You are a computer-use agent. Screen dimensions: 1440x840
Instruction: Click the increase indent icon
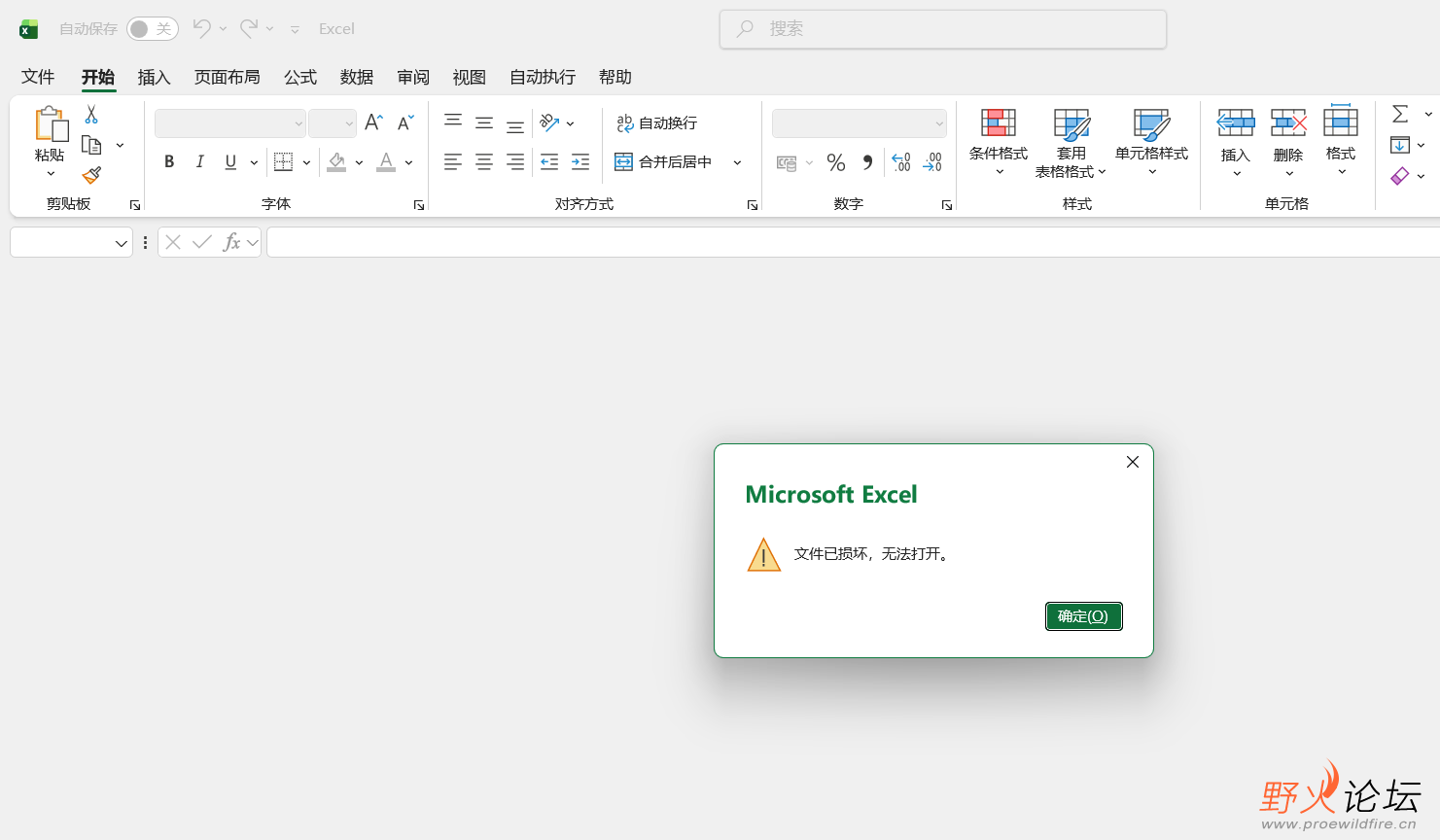click(580, 162)
